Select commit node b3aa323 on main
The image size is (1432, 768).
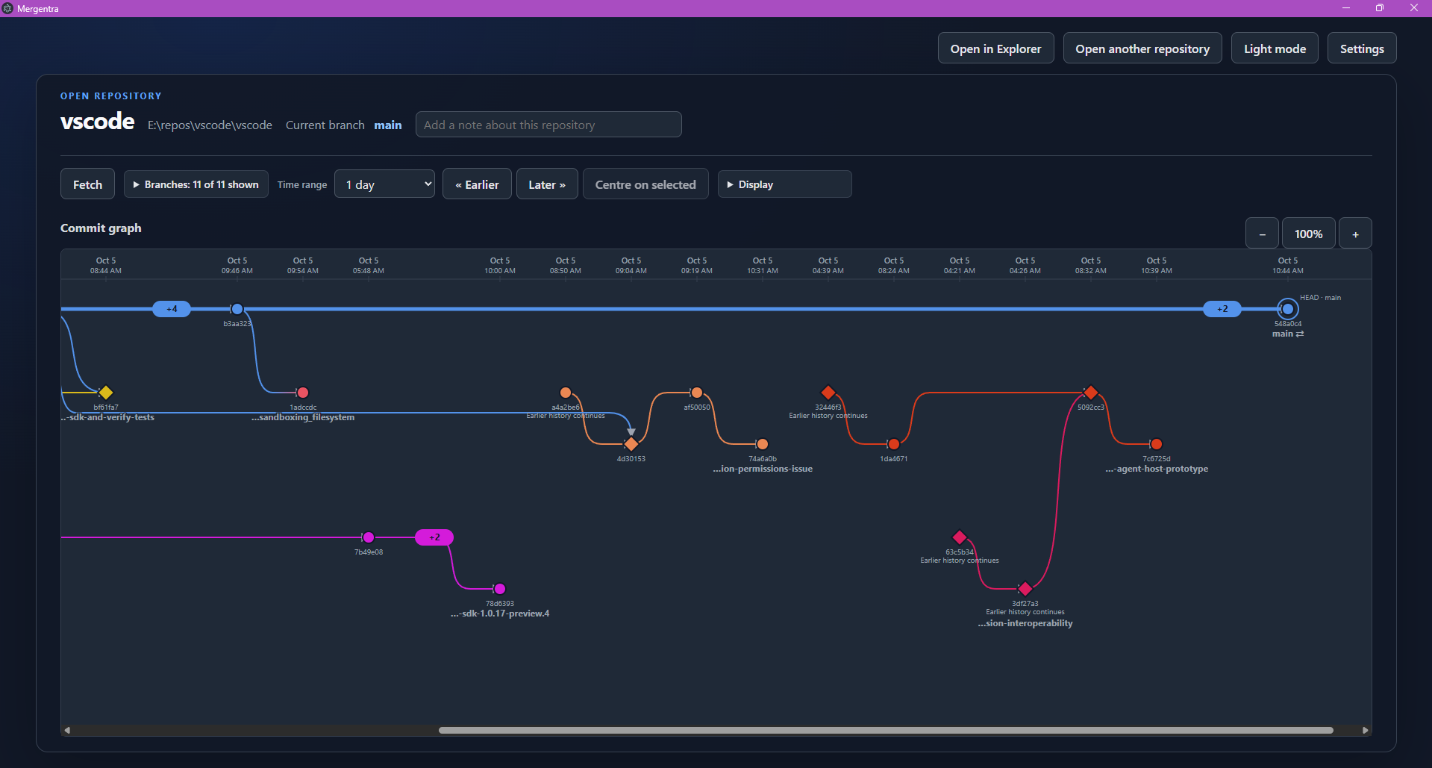pos(237,309)
